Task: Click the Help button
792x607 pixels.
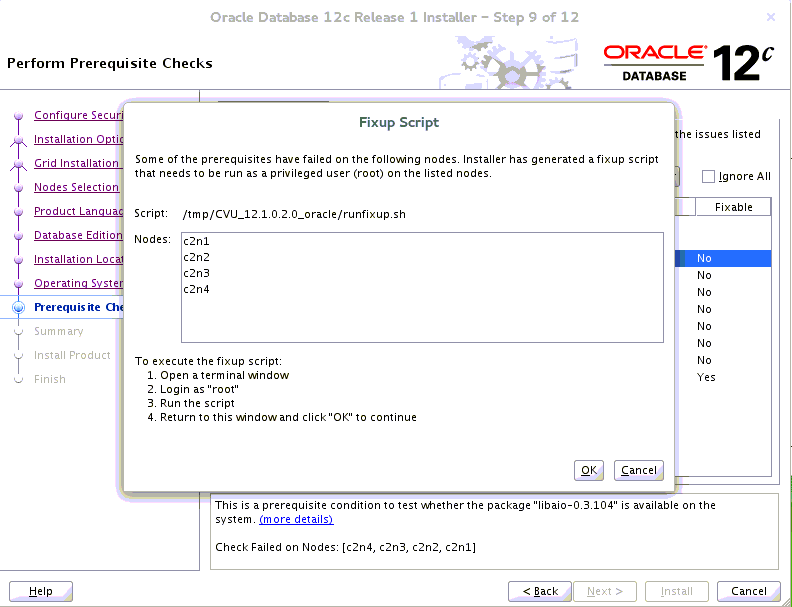Action: tap(41, 591)
